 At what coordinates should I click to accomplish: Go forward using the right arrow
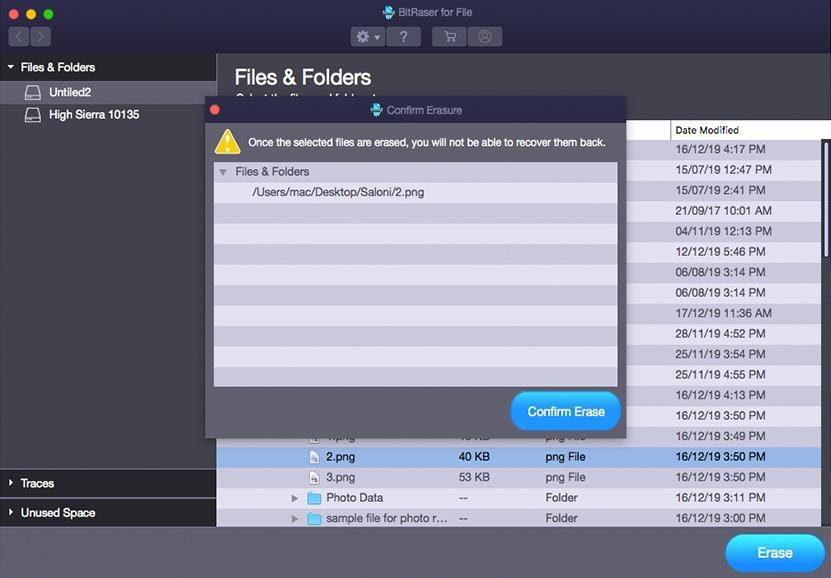[x=40, y=37]
